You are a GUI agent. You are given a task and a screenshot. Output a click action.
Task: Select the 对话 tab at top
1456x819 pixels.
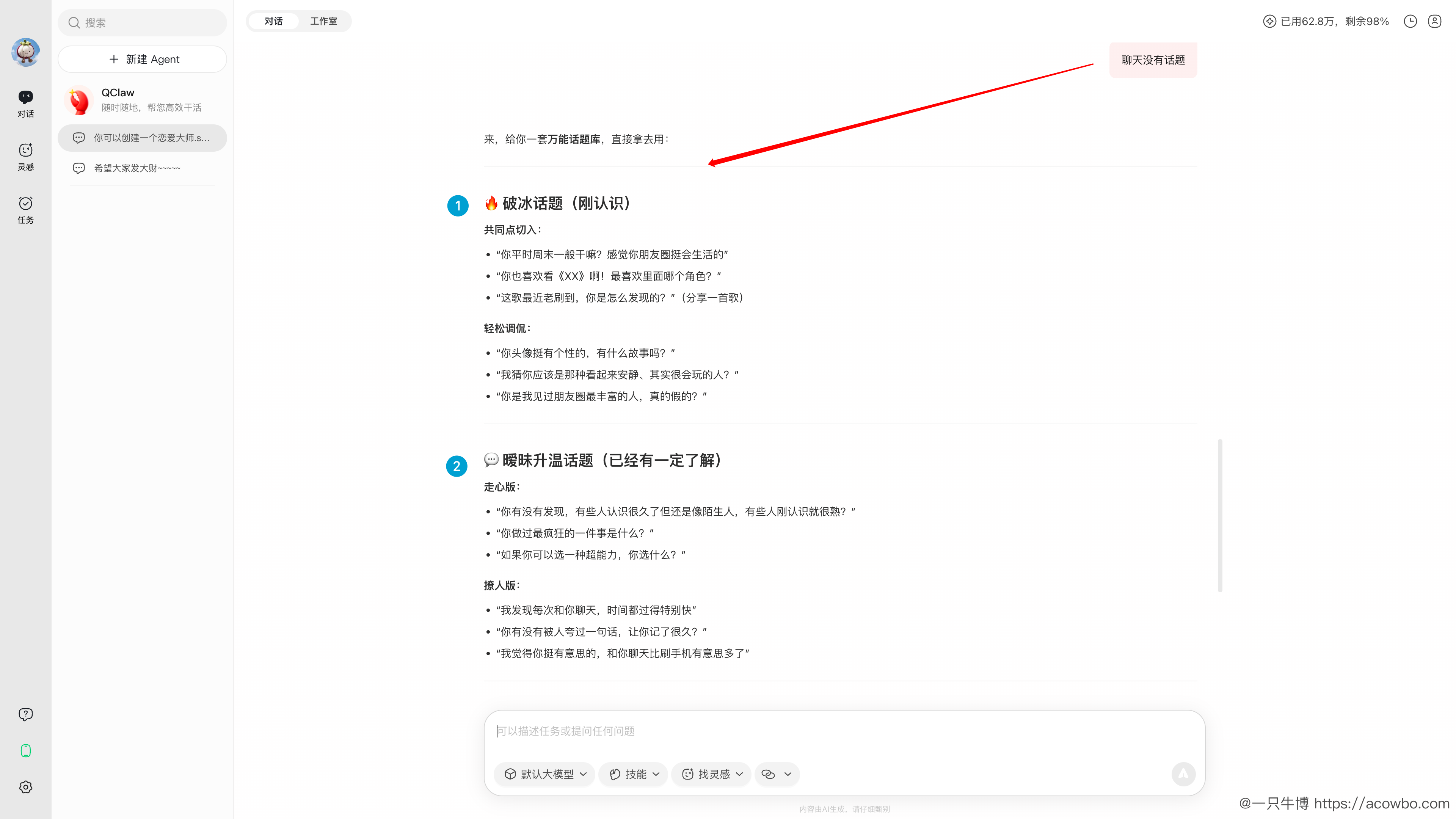273,22
